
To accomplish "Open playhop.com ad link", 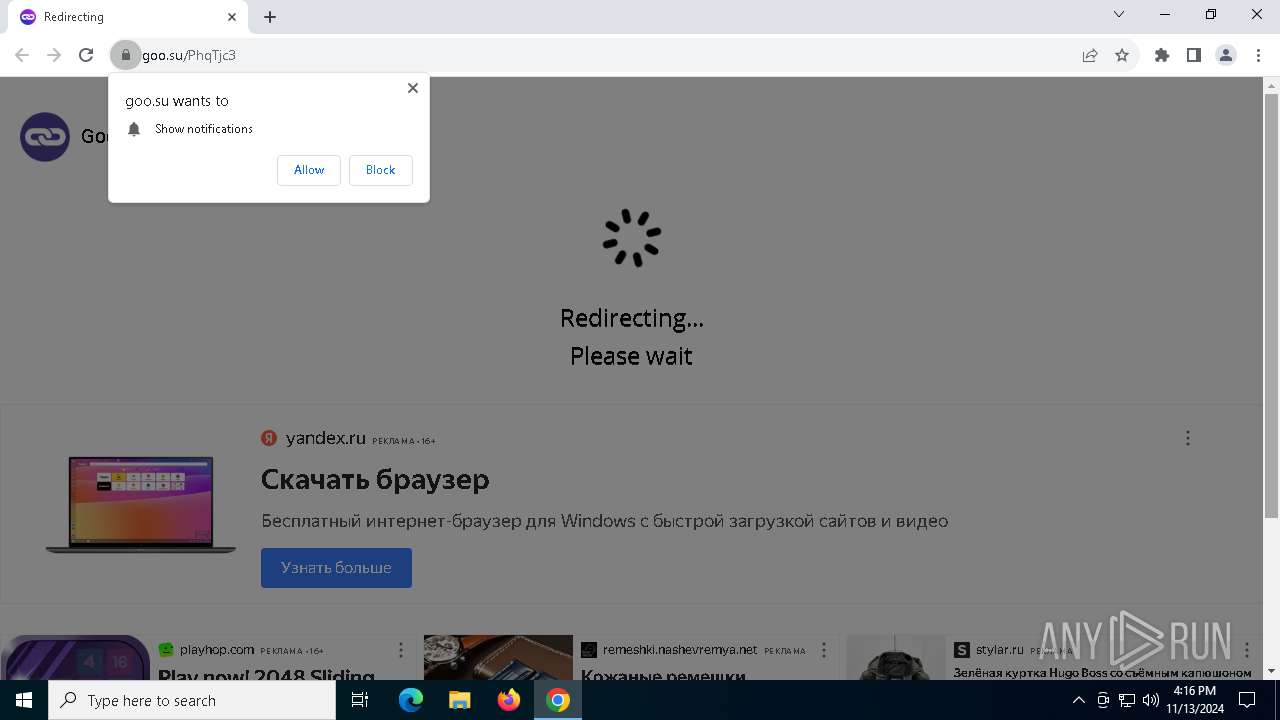I will coord(217,650).
